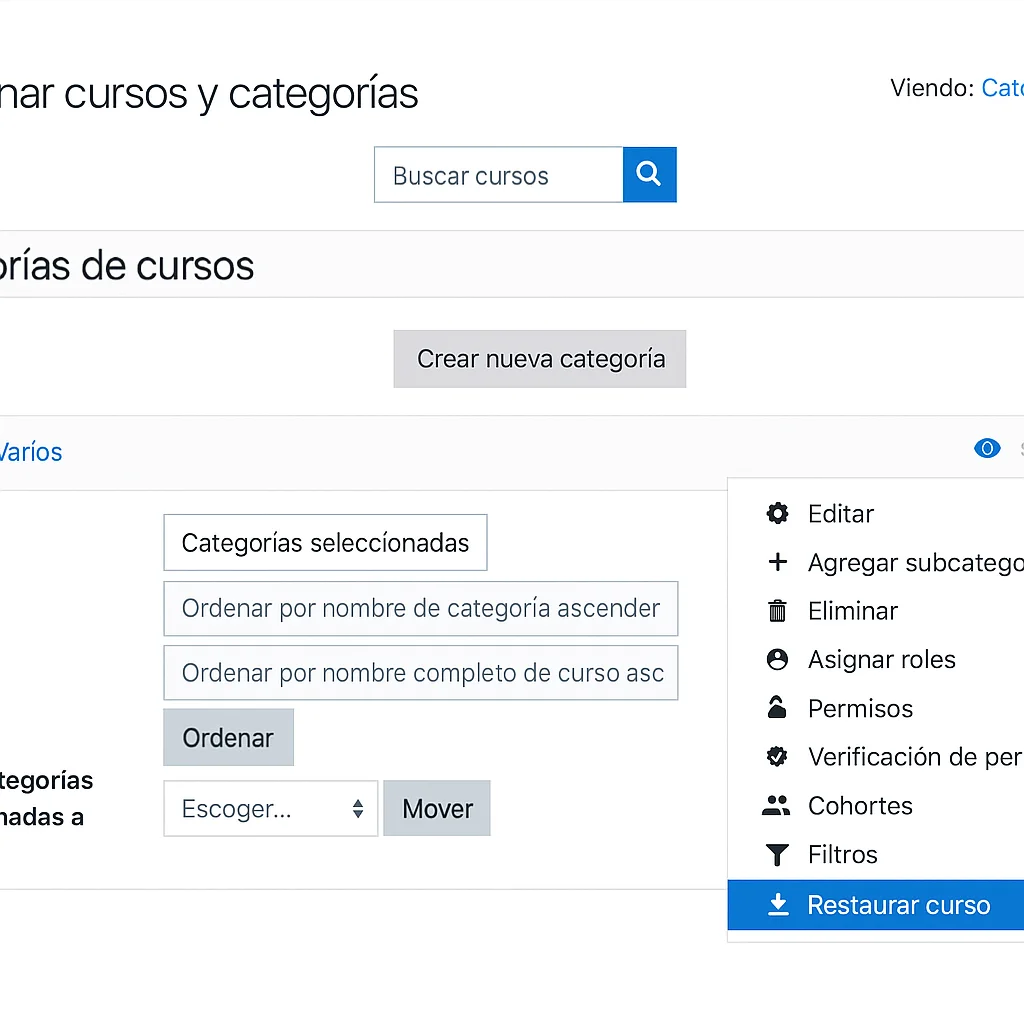The height and width of the screenshot is (1024, 1024).
Task: Open the Varios category link
Action: (x=31, y=451)
